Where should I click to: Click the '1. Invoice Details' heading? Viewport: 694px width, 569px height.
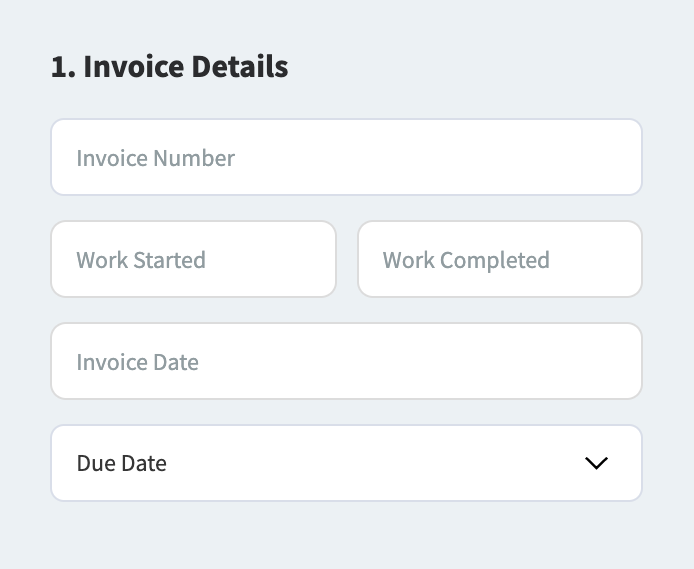click(169, 67)
